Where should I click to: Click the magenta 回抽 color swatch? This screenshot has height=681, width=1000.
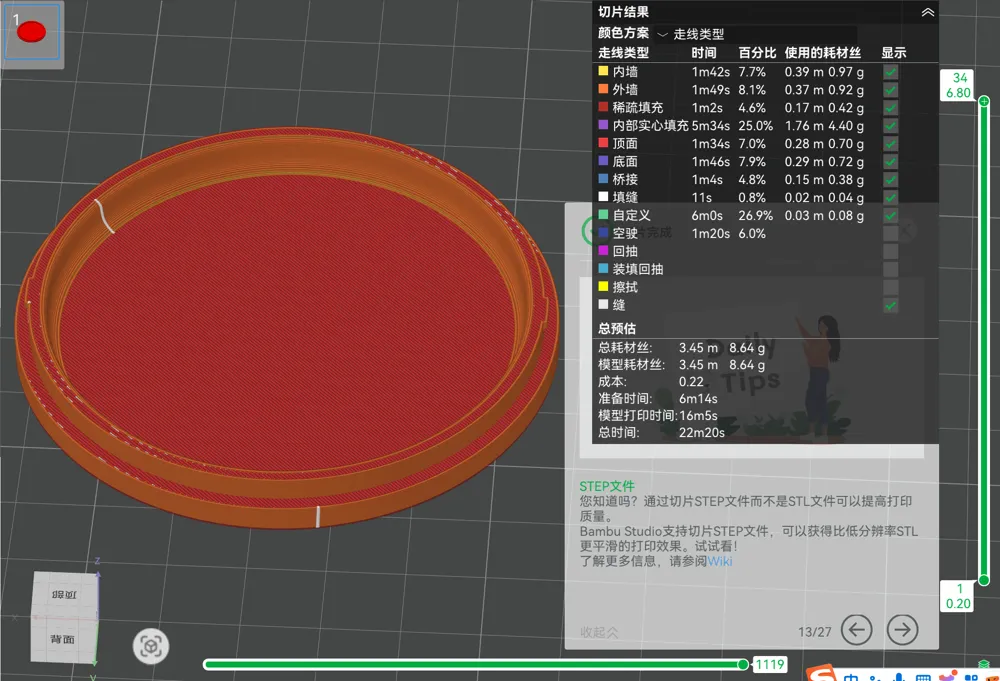click(x=603, y=251)
